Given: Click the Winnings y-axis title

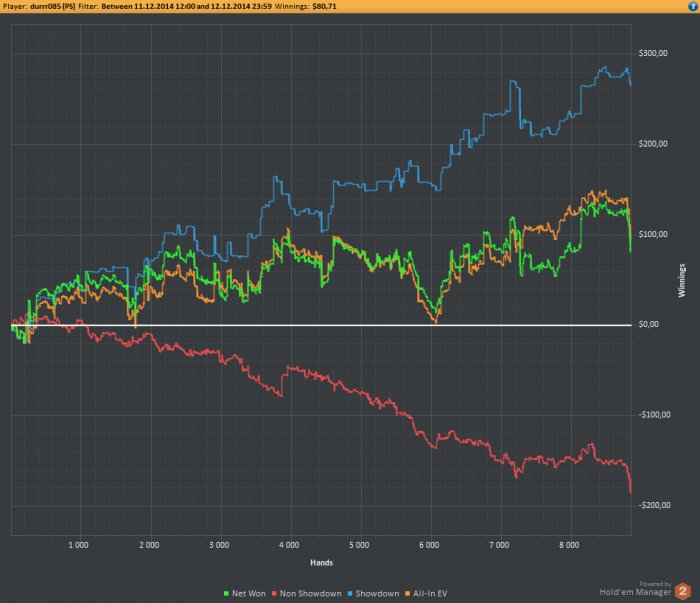Looking at the screenshot, I should 682,280.
